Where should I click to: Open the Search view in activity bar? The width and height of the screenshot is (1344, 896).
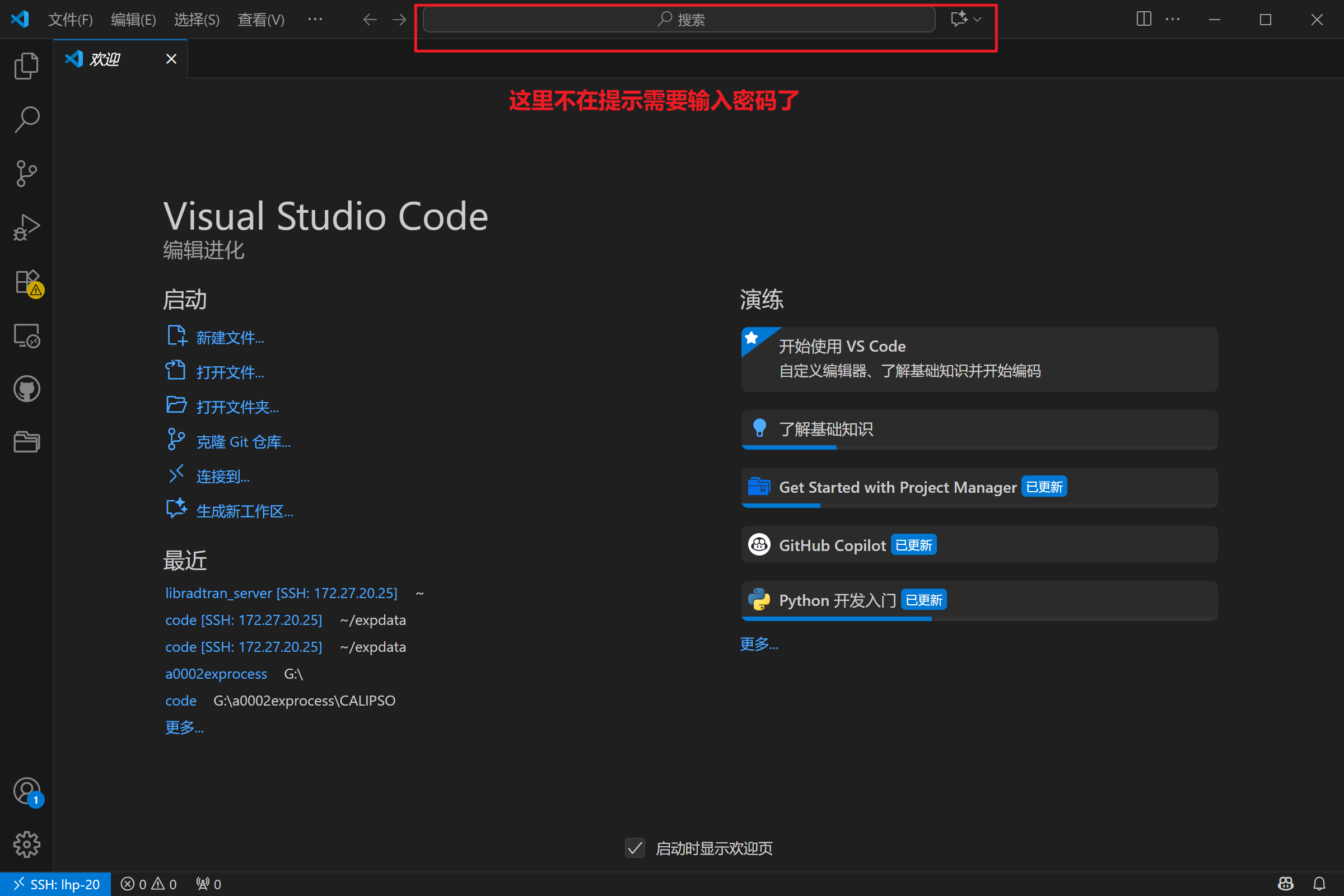(x=26, y=119)
